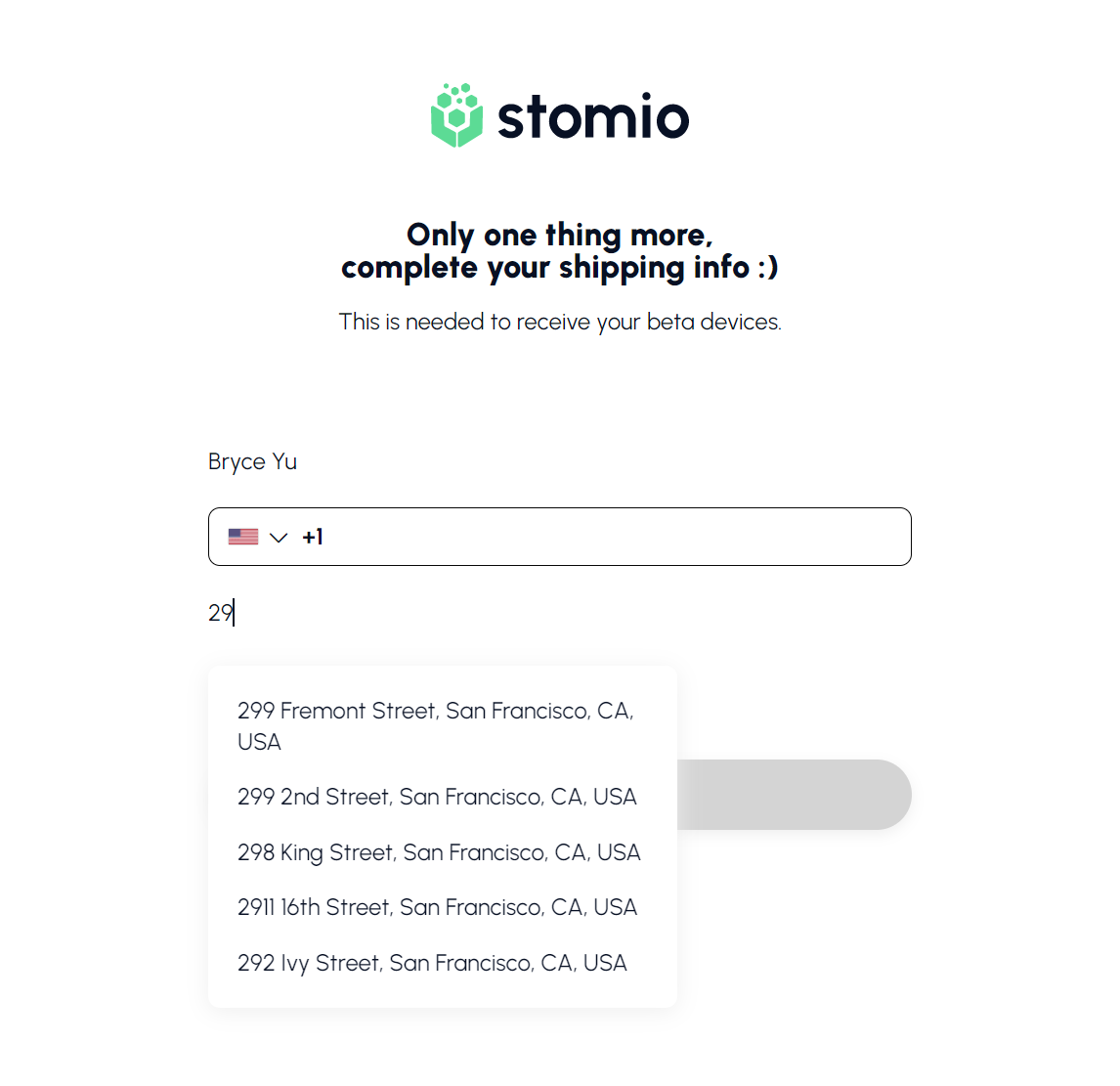
Task: Click the gray submit button
Action: tap(794, 795)
